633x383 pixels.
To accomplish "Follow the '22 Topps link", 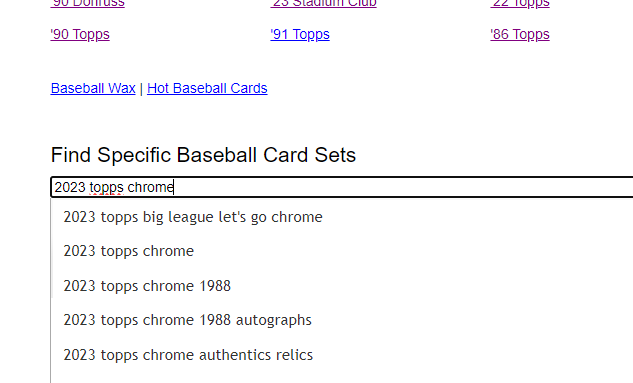I will pyautogui.click(x=520, y=4).
